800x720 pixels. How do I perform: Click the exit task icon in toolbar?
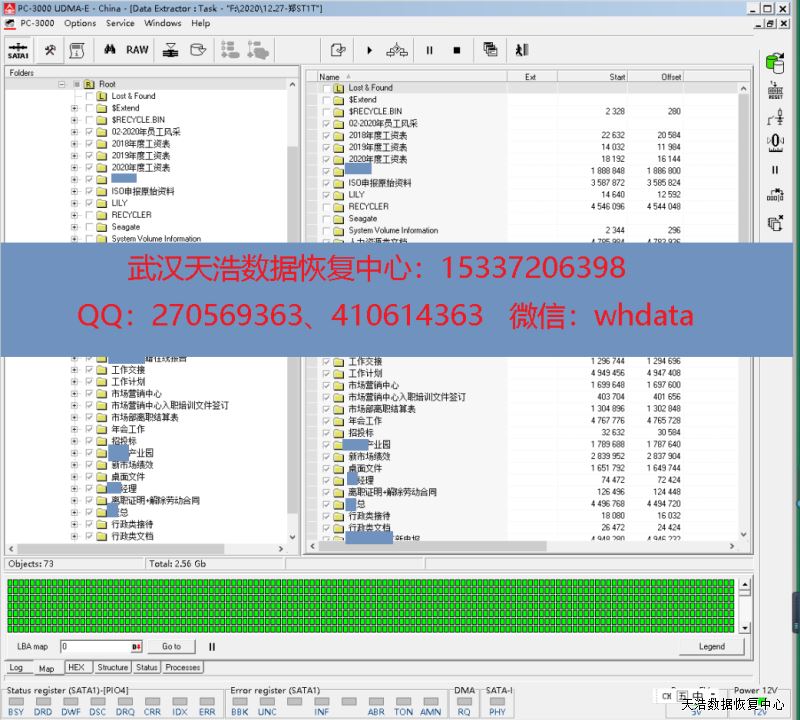[x=521, y=50]
